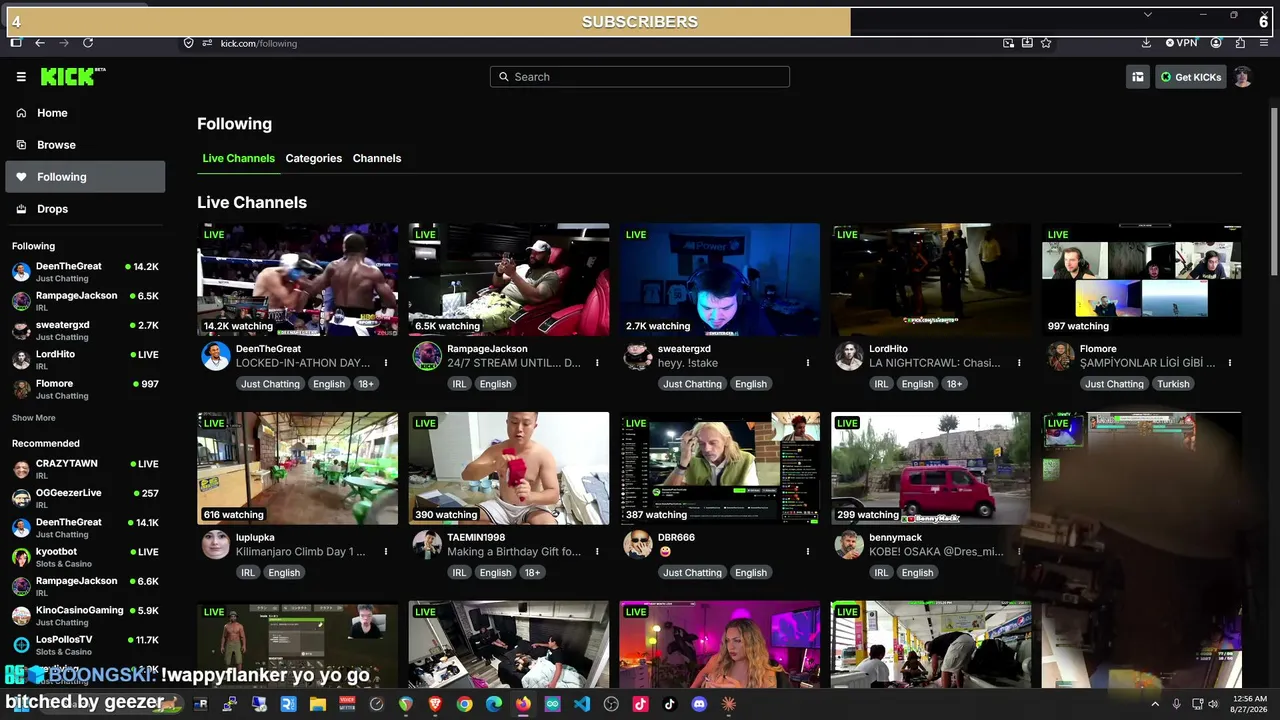Open the lupiupka Kilimanjaro Climb stream title
This screenshot has height=720, width=1280.
point(300,551)
